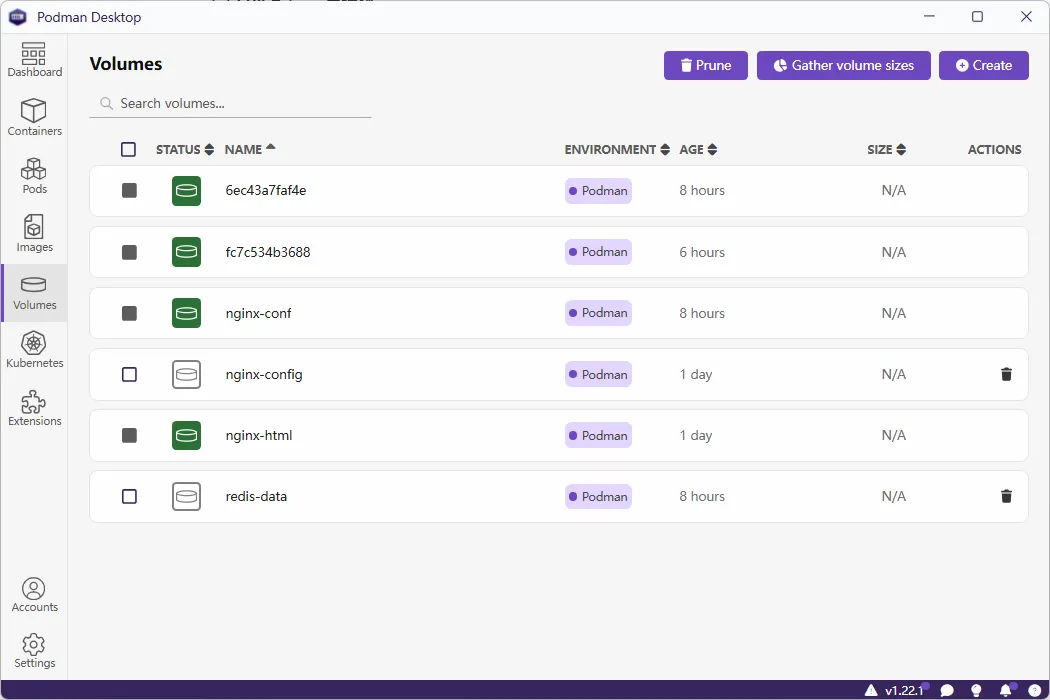Focus the Search volumes input field

click(x=240, y=104)
